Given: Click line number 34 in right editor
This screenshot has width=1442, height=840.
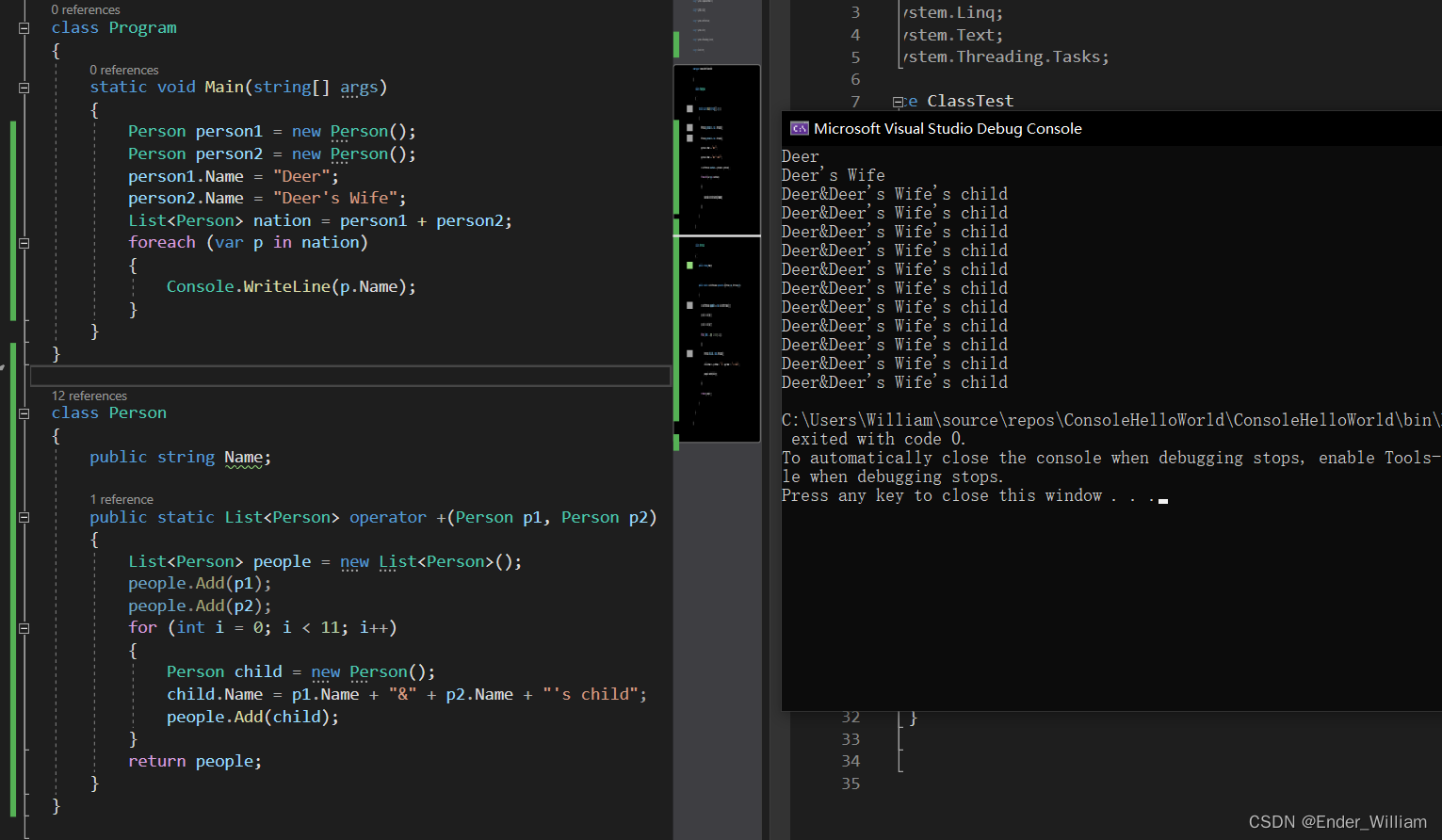Looking at the screenshot, I should pyautogui.click(x=851, y=761).
